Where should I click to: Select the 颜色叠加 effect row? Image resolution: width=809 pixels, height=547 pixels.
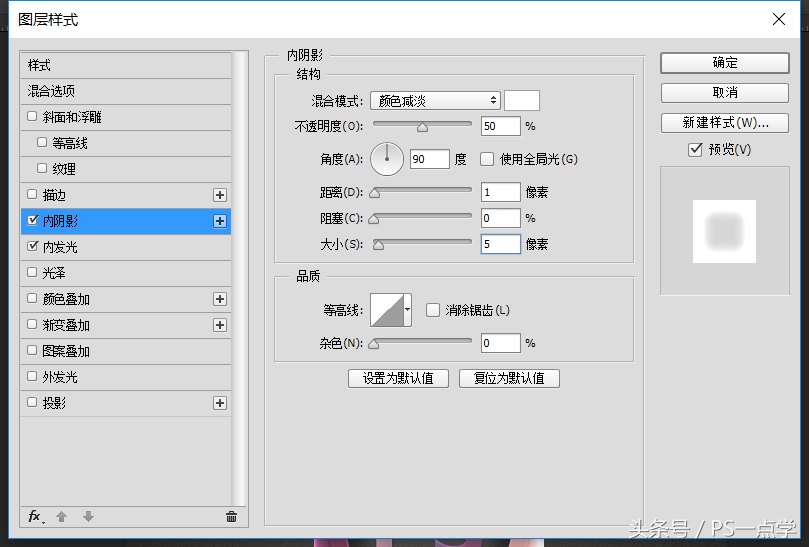click(126, 299)
